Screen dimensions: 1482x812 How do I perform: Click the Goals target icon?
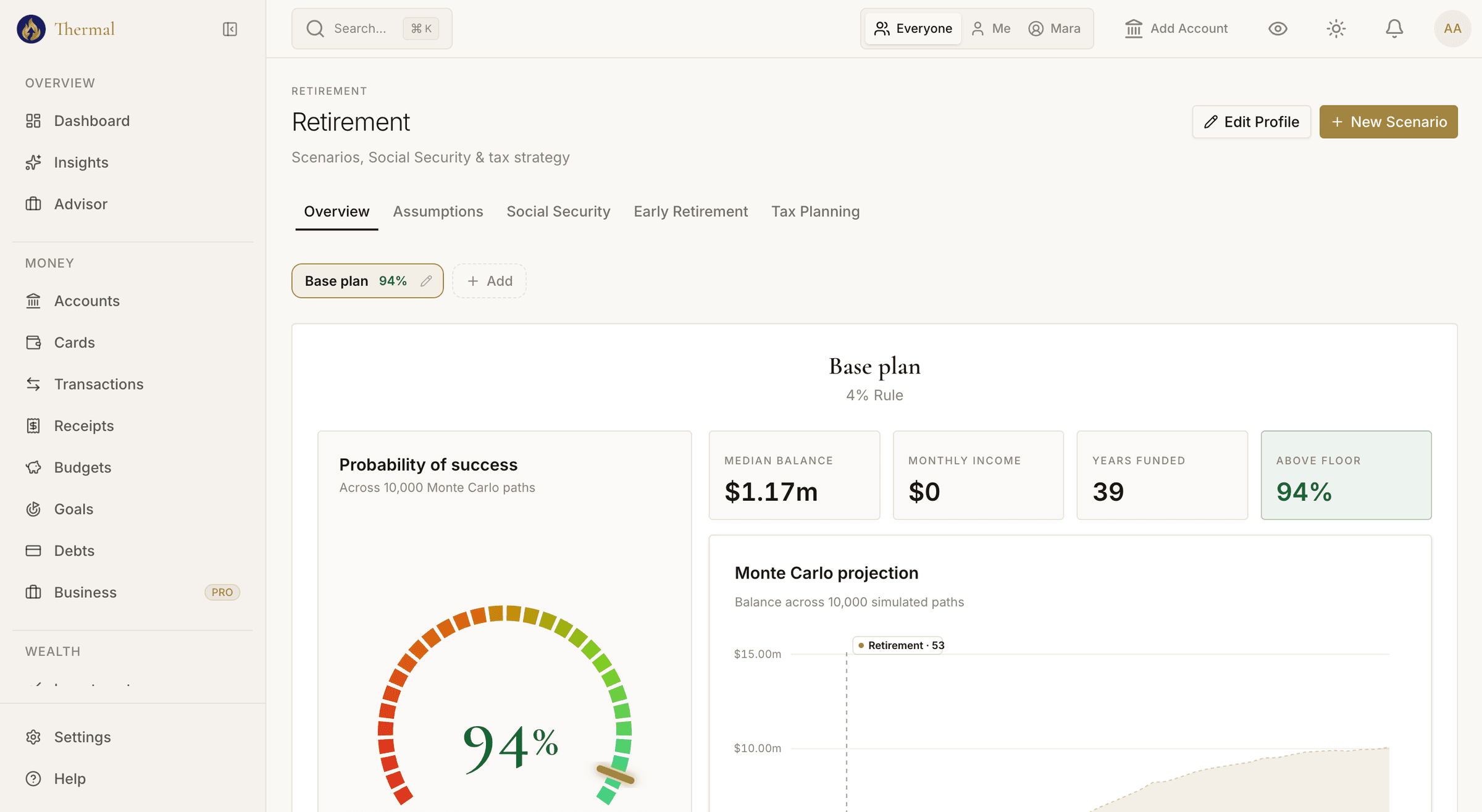[33, 509]
